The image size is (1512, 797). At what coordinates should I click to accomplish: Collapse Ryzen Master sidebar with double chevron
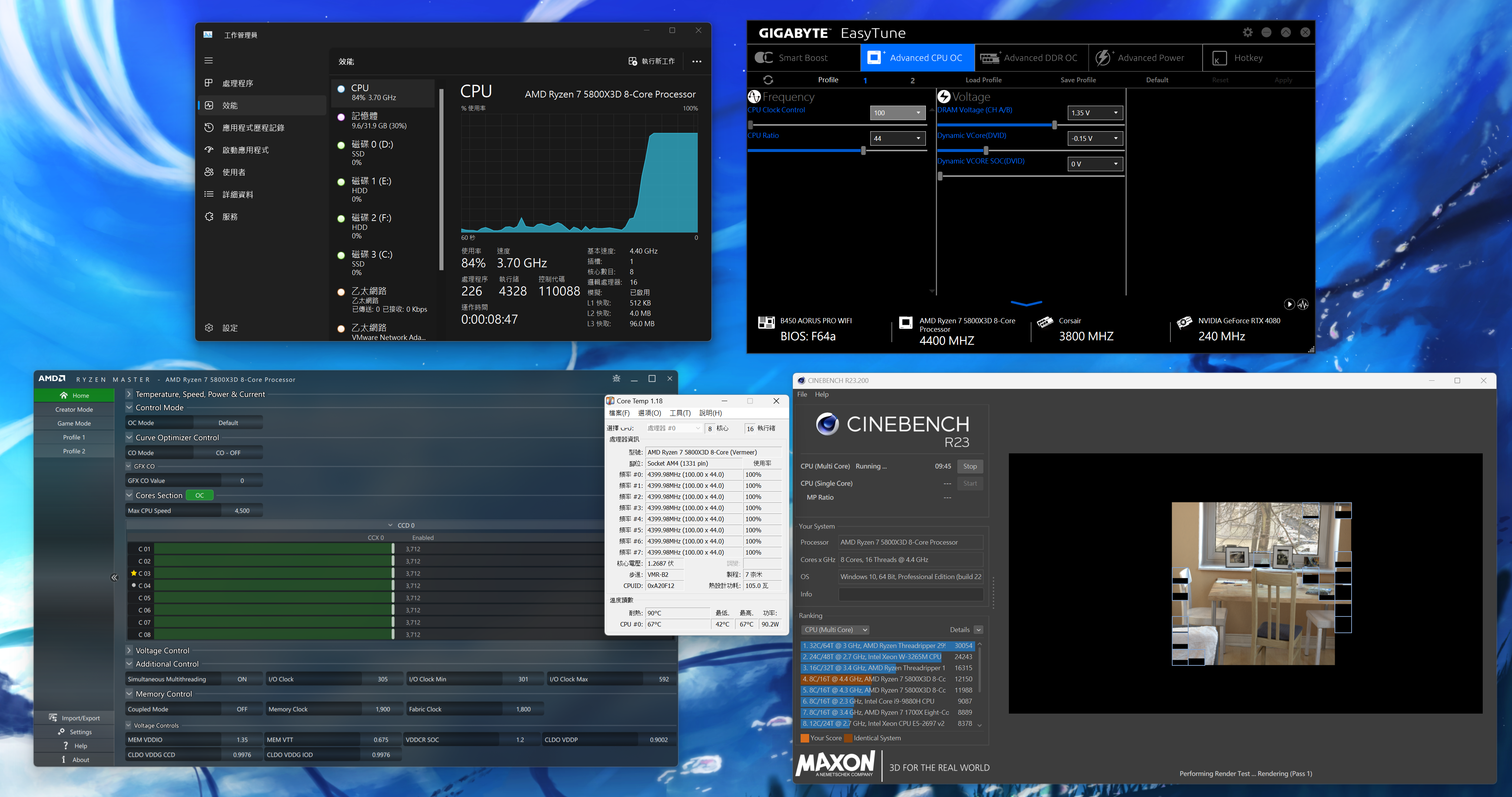tap(114, 577)
